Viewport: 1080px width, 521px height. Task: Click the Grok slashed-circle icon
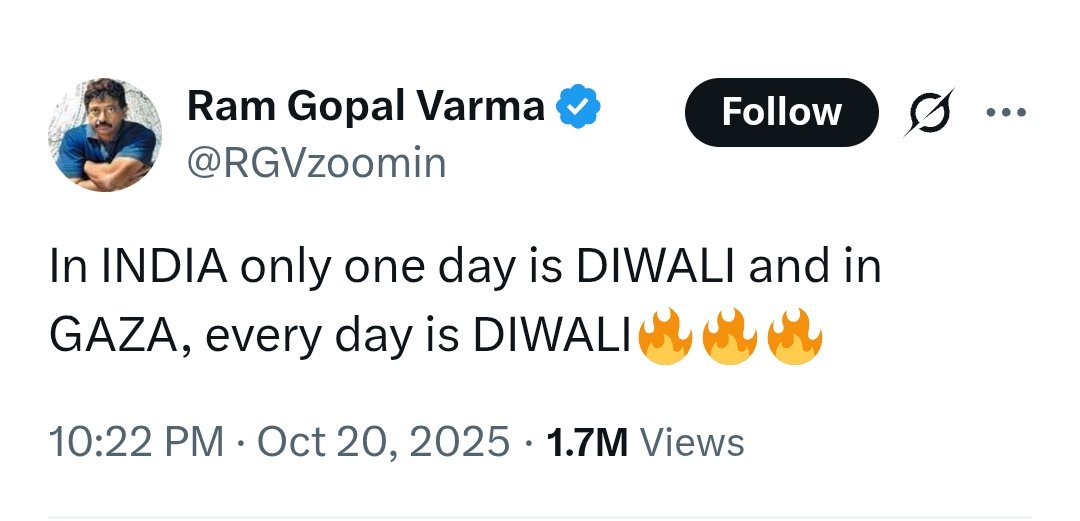pyautogui.click(x=929, y=112)
